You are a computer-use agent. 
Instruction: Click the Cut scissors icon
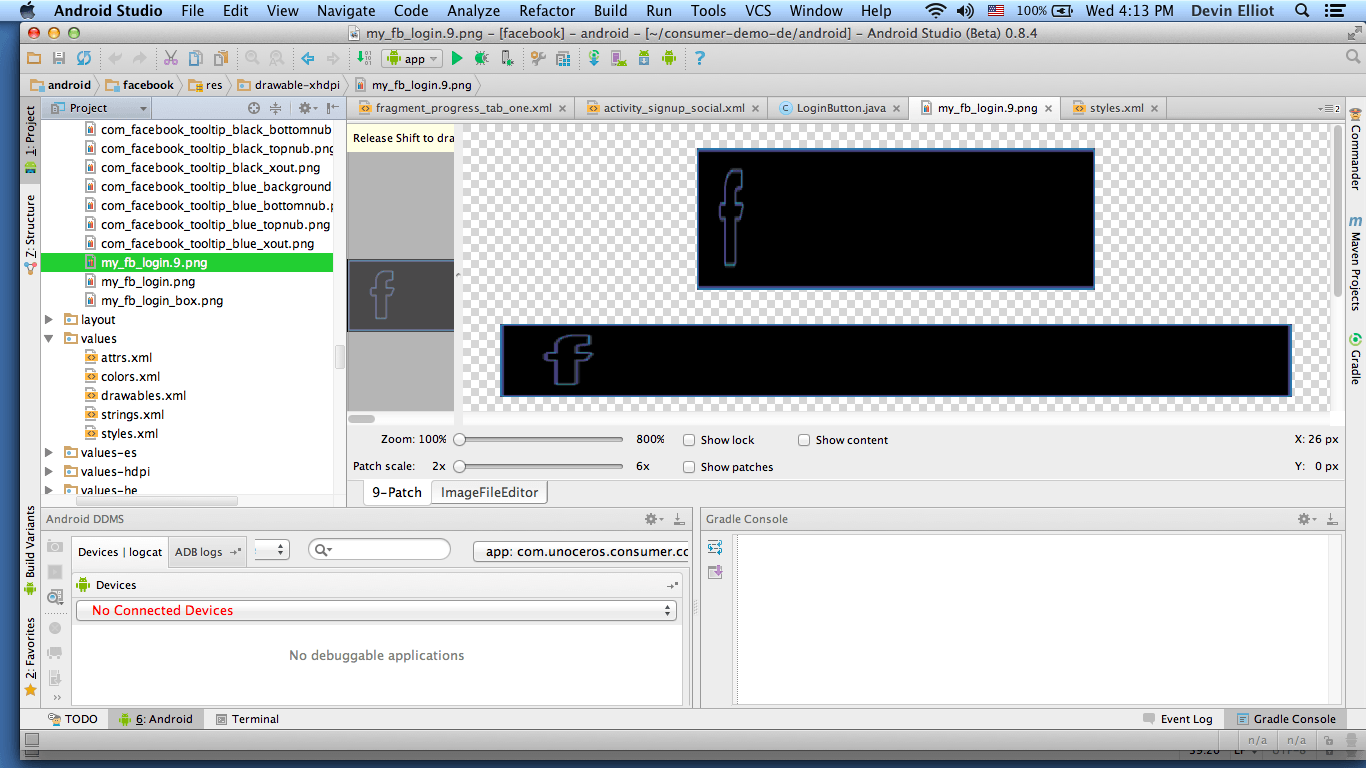tap(171, 59)
